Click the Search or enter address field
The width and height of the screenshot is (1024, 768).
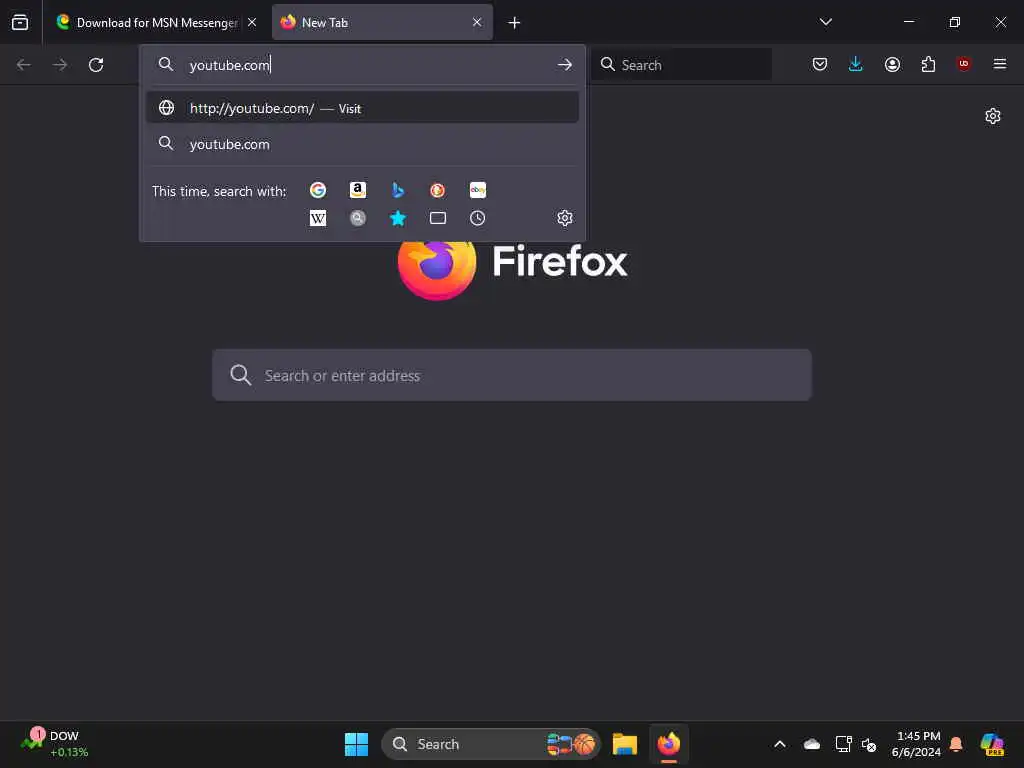click(x=512, y=375)
